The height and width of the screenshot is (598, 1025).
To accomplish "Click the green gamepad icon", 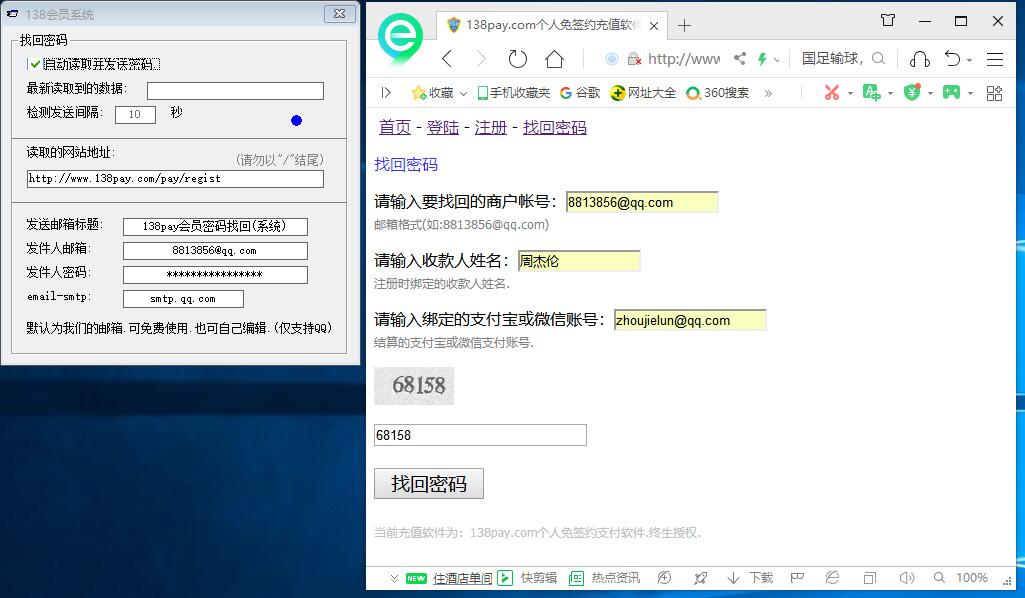I will [x=951, y=93].
